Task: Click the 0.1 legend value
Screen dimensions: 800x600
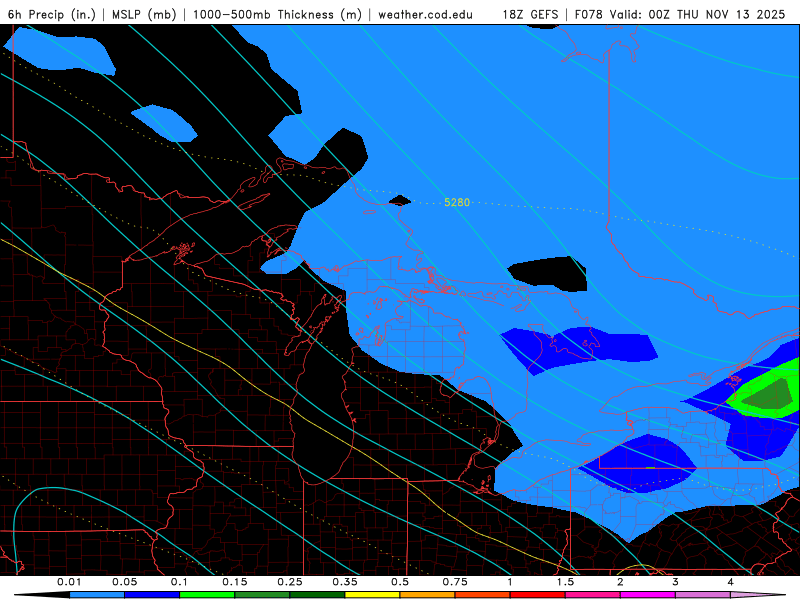Action: [x=180, y=582]
